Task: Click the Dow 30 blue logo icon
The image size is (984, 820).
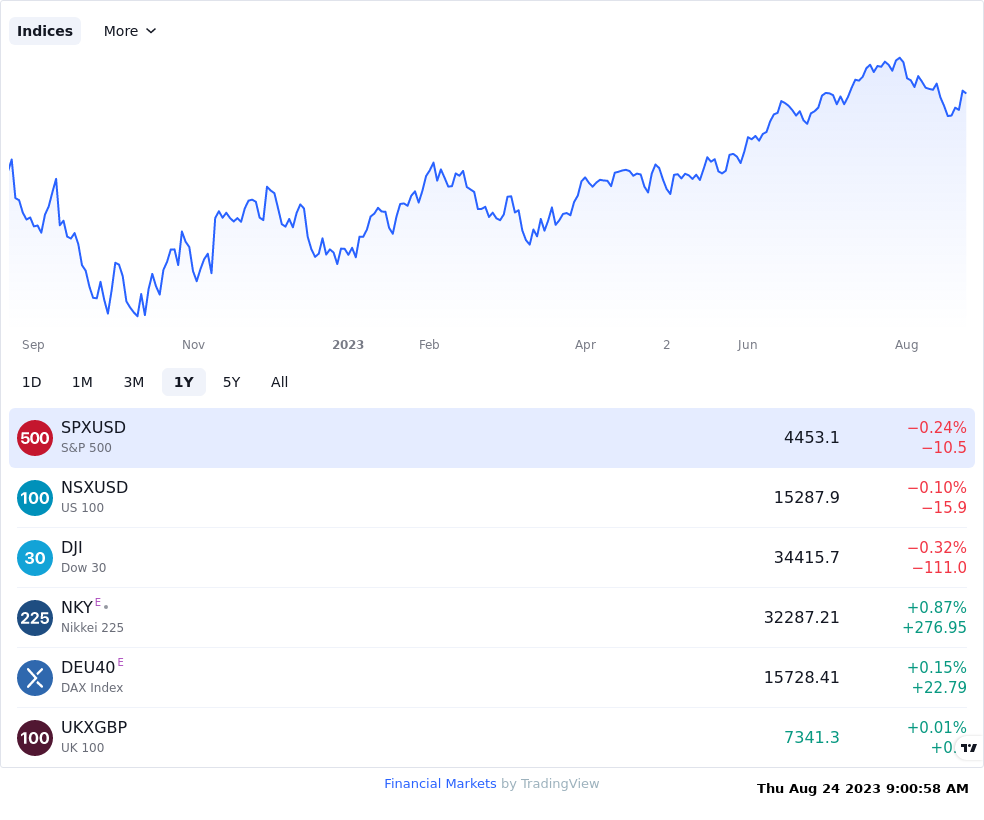Action: (35, 558)
